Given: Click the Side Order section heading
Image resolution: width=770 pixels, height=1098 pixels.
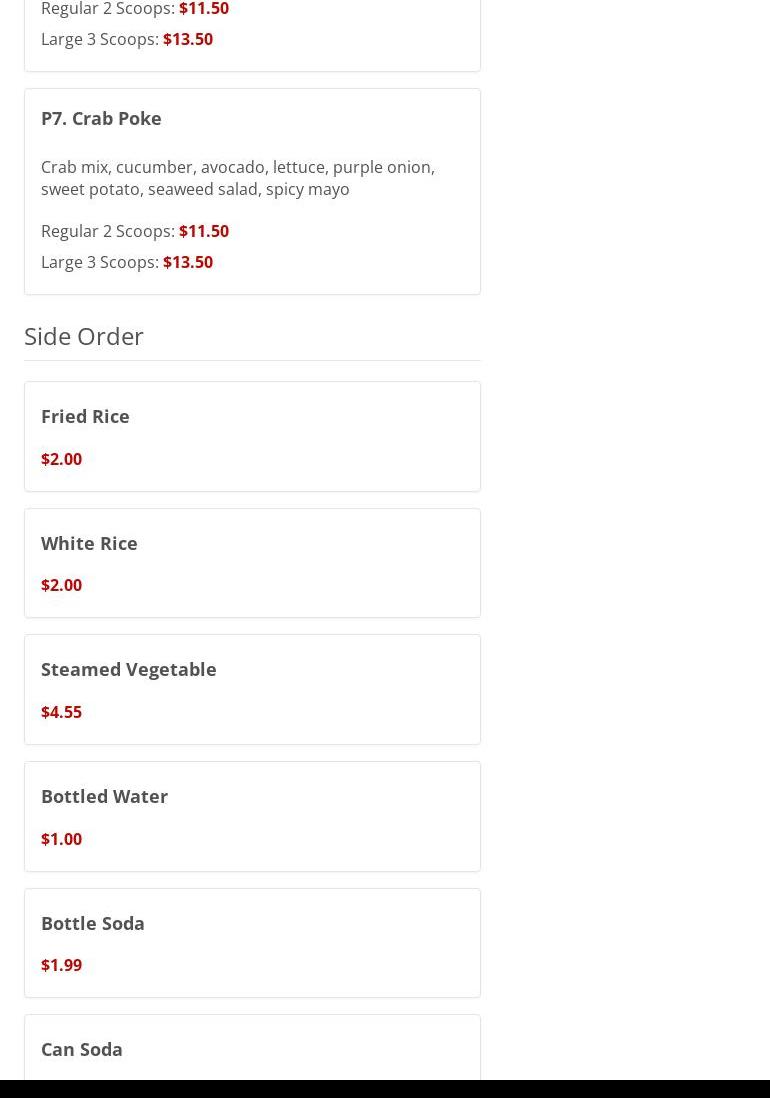Looking at the screenshot, I should click(84, 336).
